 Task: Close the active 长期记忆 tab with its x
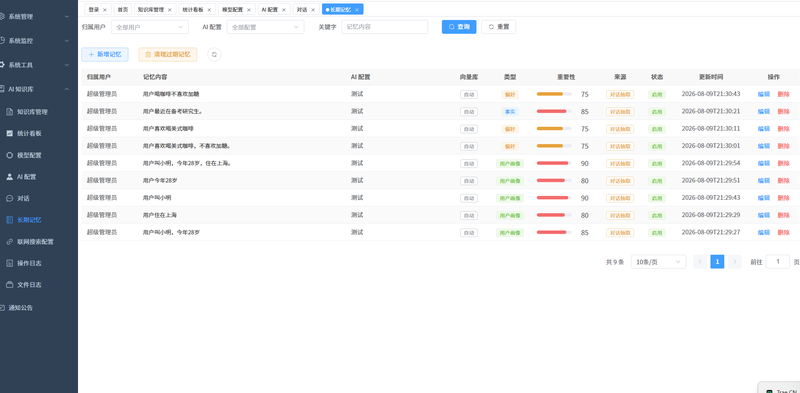[x=357, y=10]
